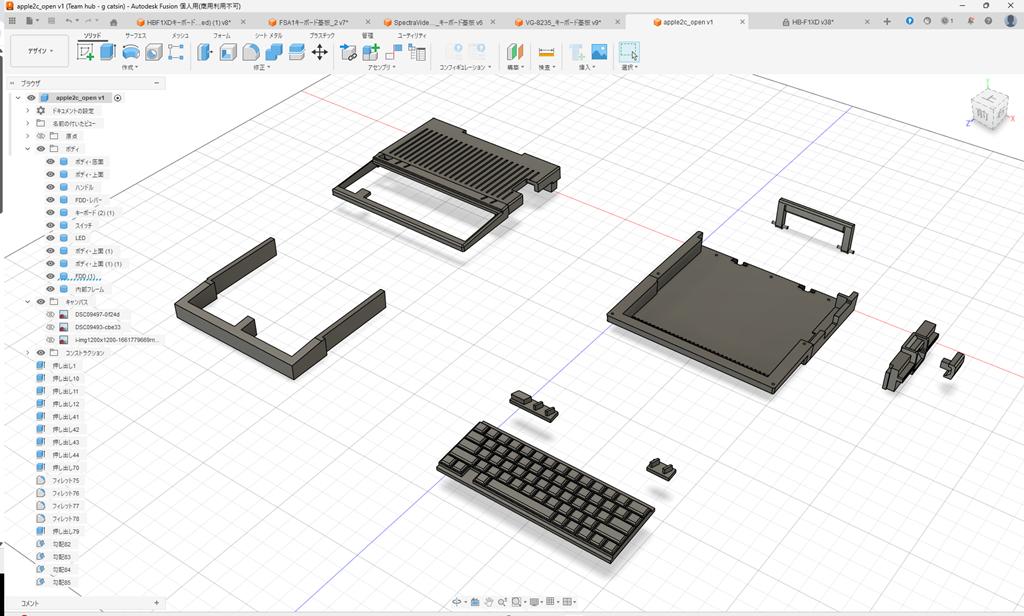Expand the コンストラクション folder

28,353
